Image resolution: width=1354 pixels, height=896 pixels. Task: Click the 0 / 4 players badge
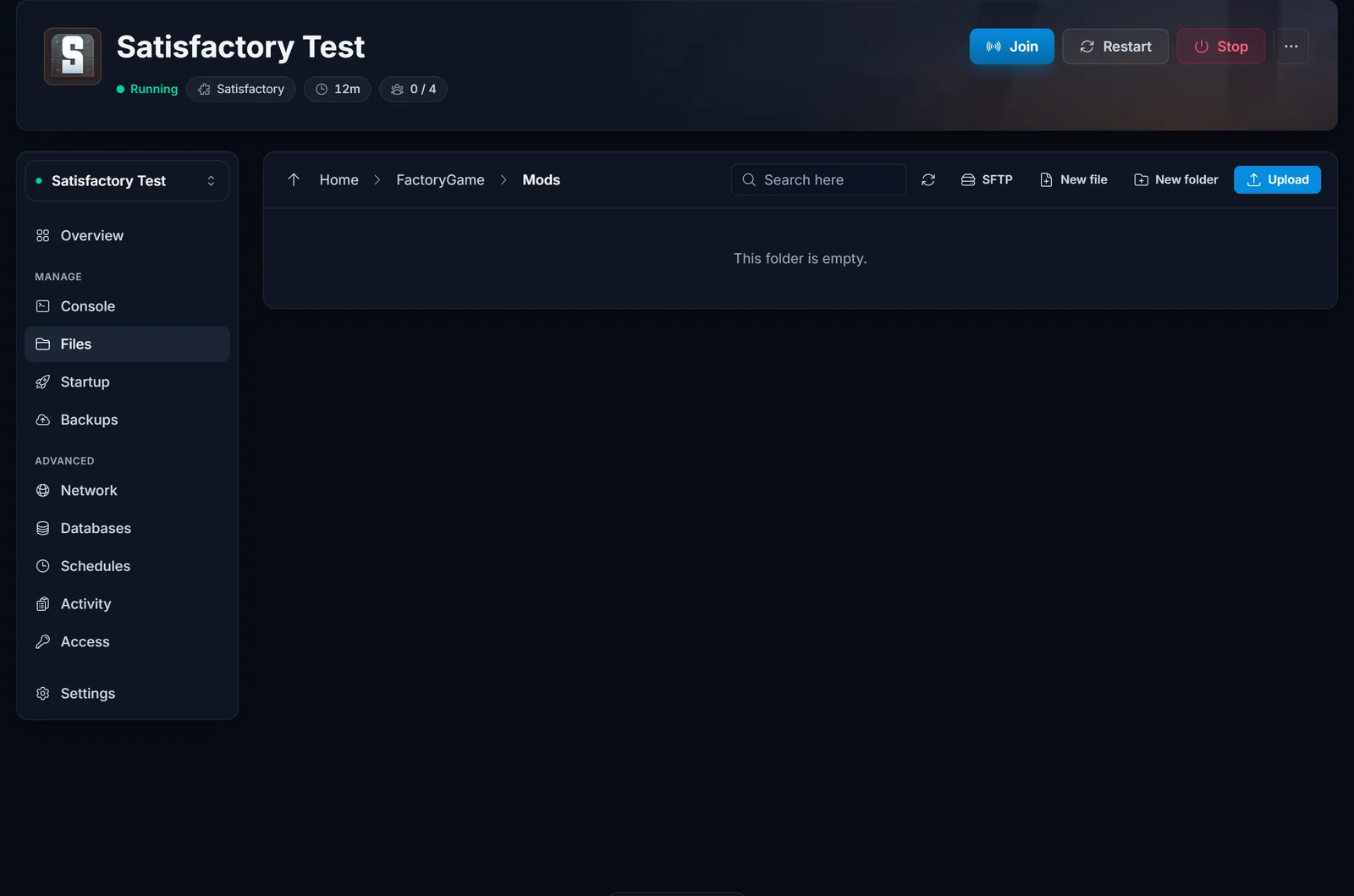pyautogui.click(x=413, y=89)
